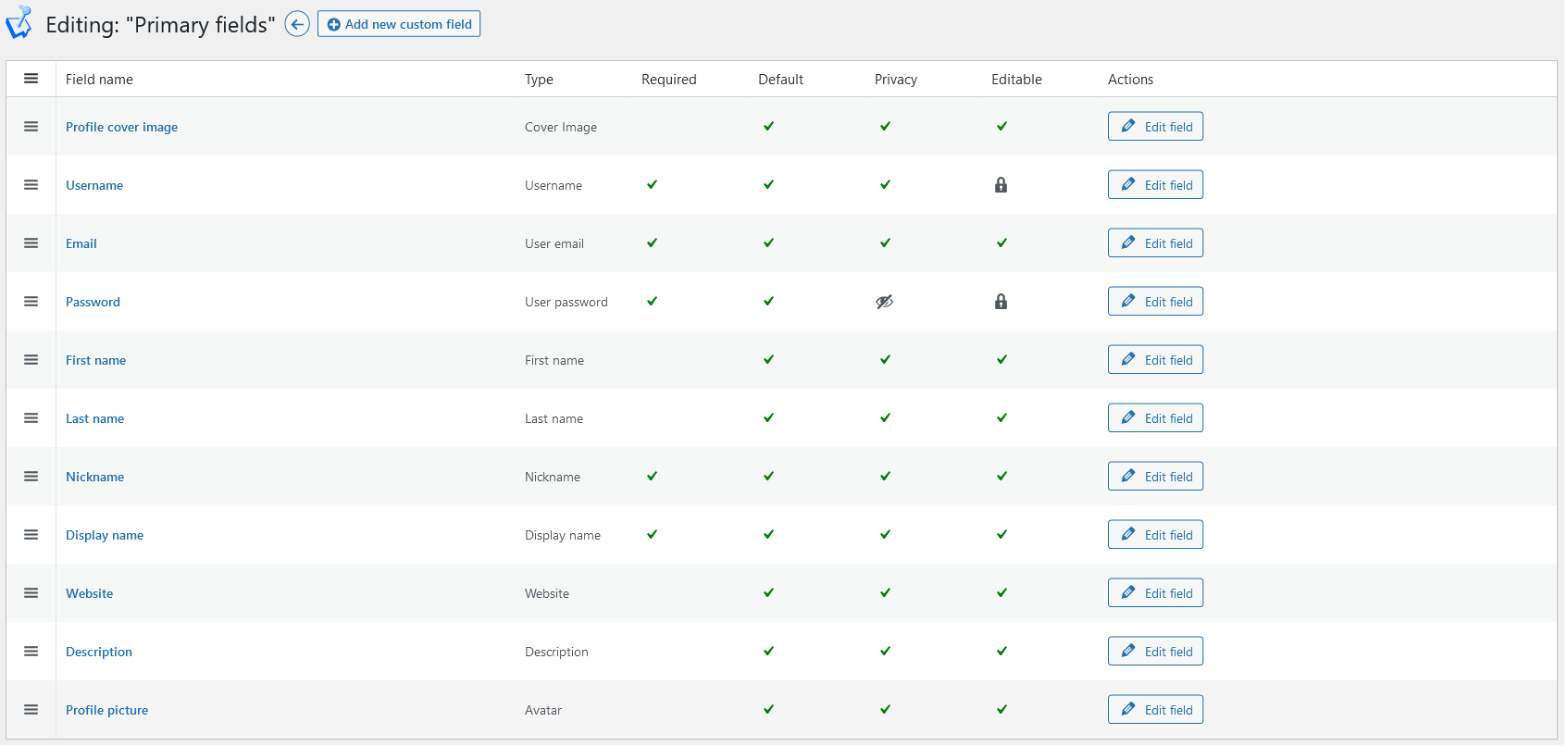Click the 'User email' type cell
The height and width of the screenshot is (746, 1568).
[x=554, y=243]
